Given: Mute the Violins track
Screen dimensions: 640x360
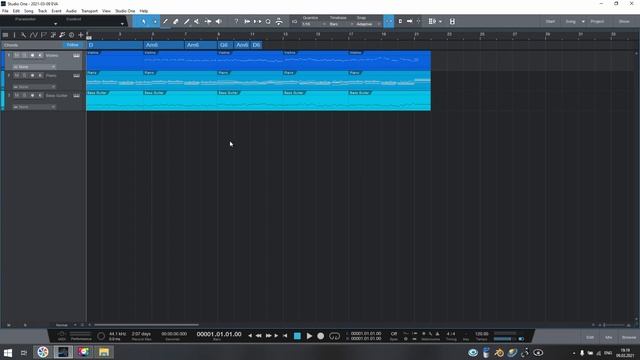Looking at the screenshot, I should pos(17,55).
